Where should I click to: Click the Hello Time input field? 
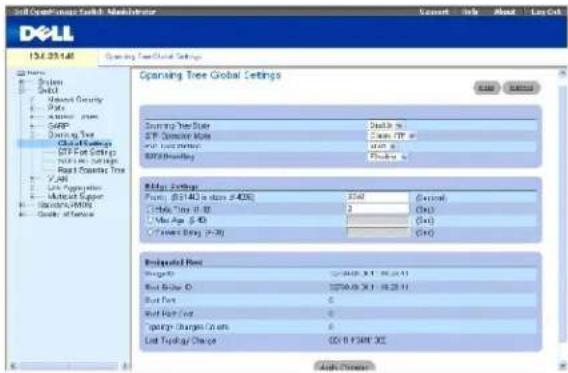coord(377,209)
